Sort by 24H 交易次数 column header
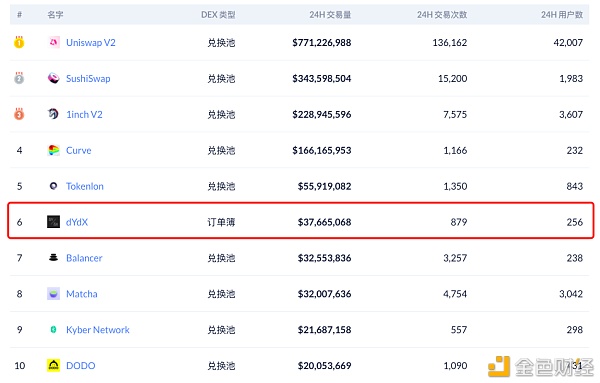 (x=442, y=15)
